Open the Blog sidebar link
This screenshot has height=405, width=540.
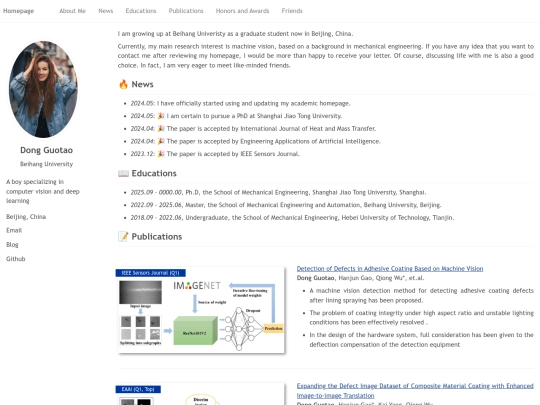(12, 245)
